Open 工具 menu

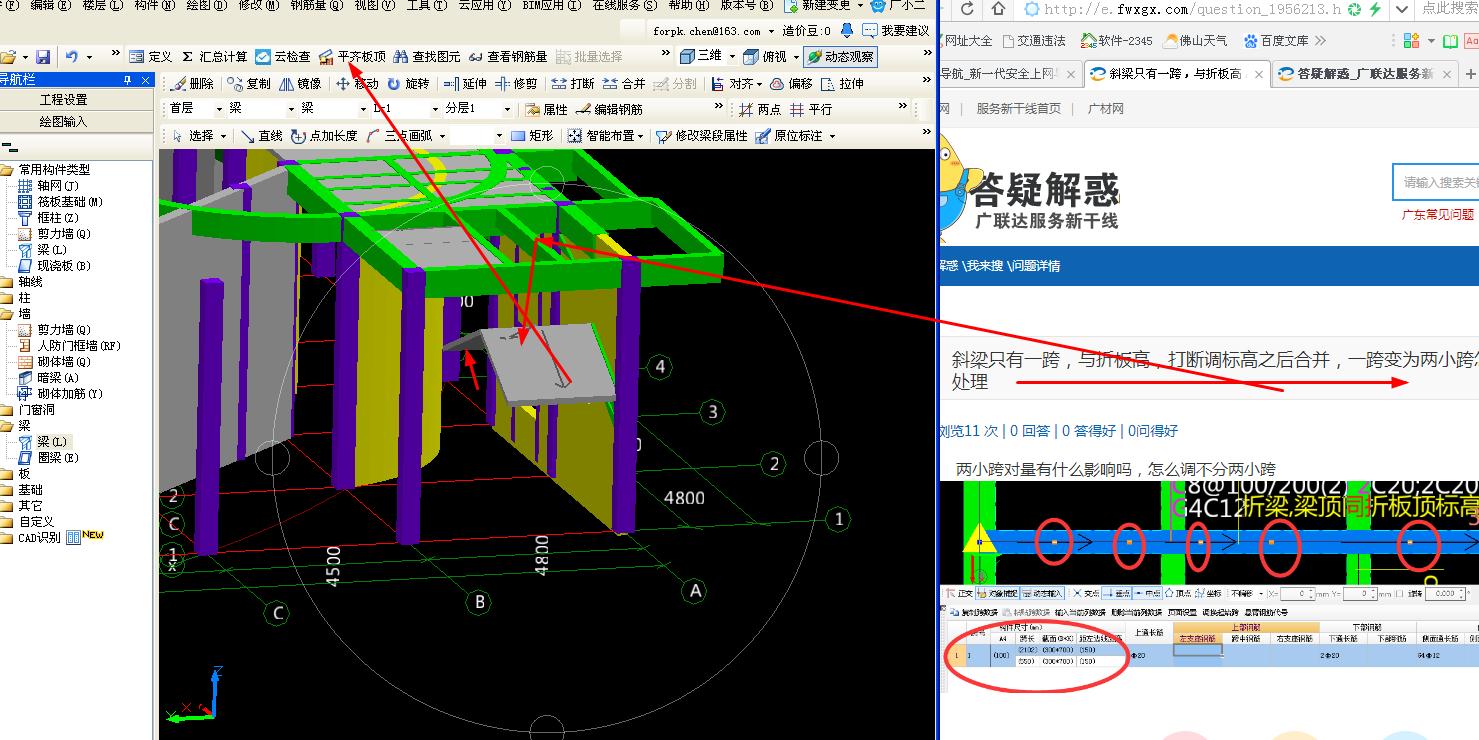[x=426, y=5]
